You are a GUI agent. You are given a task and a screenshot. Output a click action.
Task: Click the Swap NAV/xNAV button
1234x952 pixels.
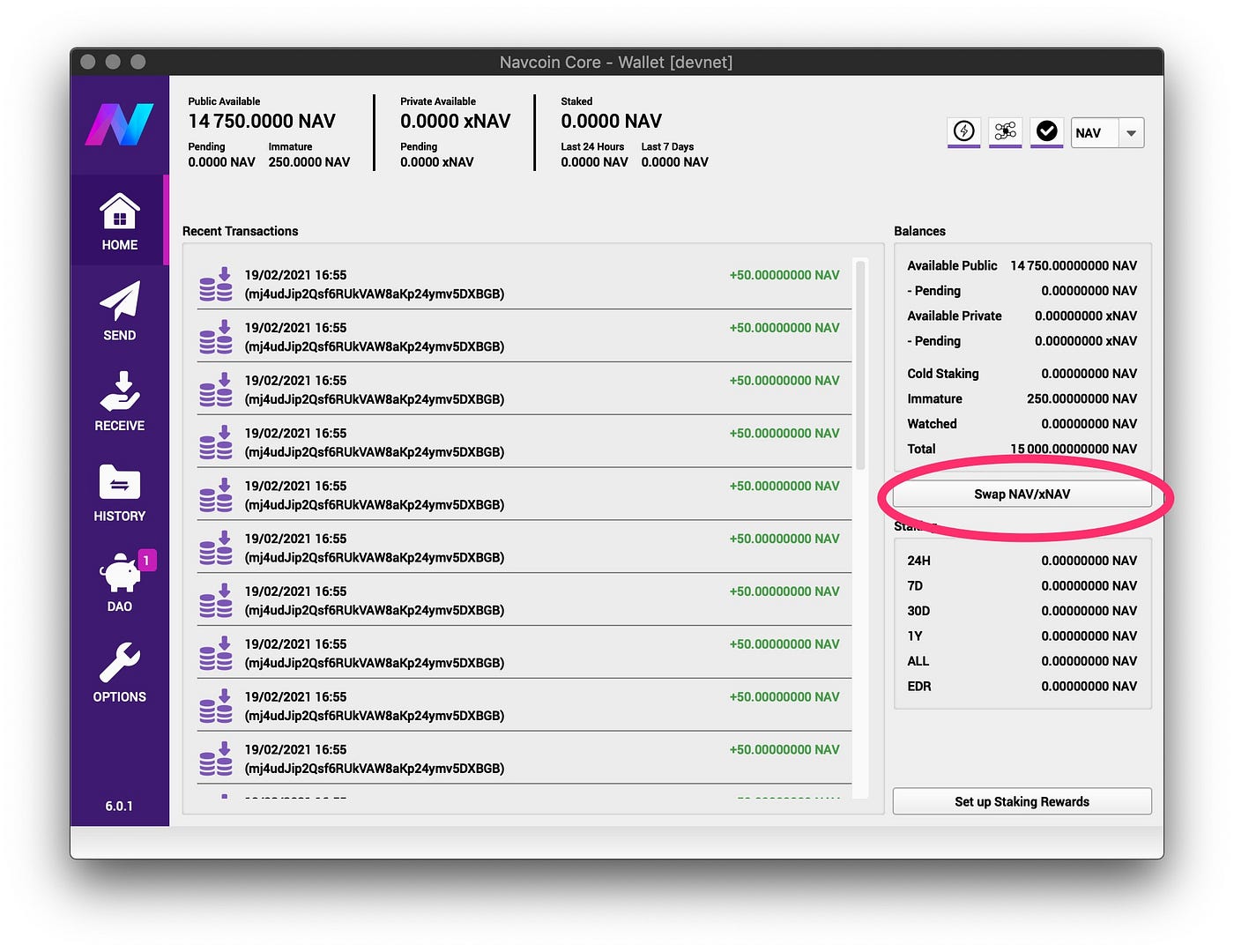click(x=1022, y=495)
